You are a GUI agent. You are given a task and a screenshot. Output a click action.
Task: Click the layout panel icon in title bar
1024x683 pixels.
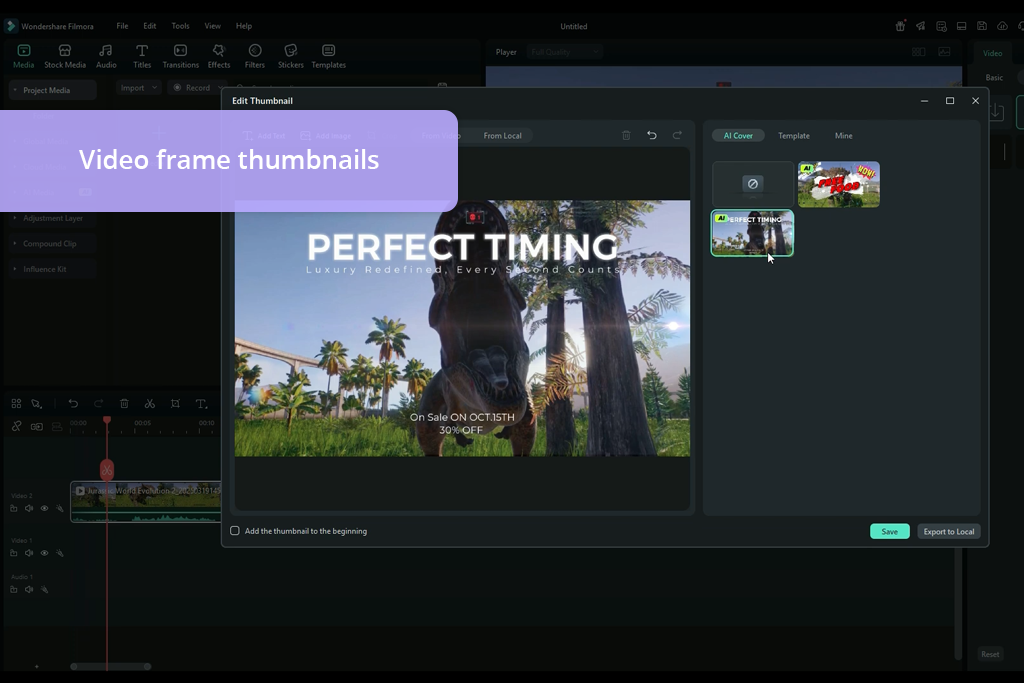pos(961,26)
